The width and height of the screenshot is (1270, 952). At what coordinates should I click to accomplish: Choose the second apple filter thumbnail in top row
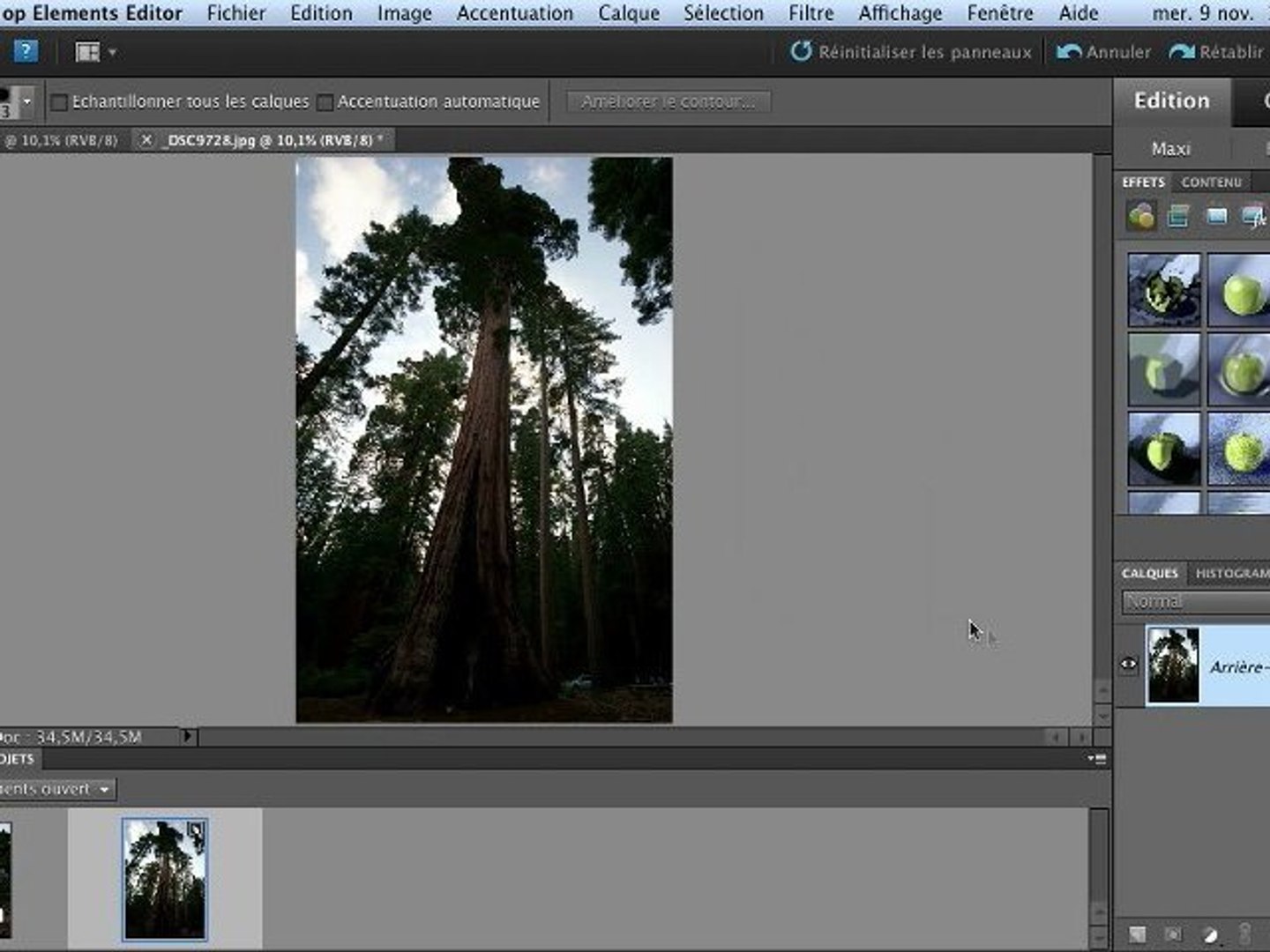pyautogui.click(x=1238, y=289)
